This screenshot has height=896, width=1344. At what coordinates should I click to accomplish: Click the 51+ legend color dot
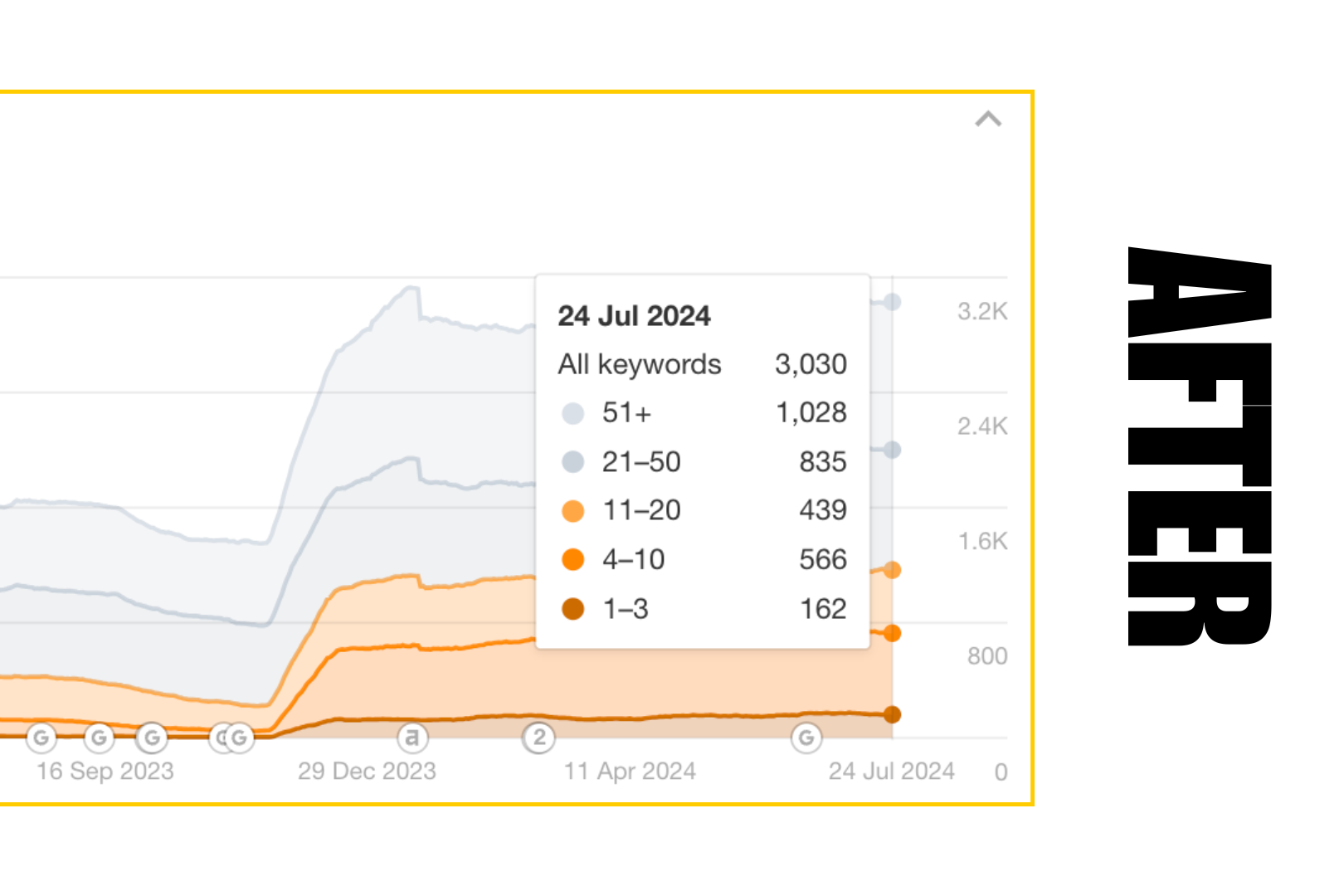(573, 413)
